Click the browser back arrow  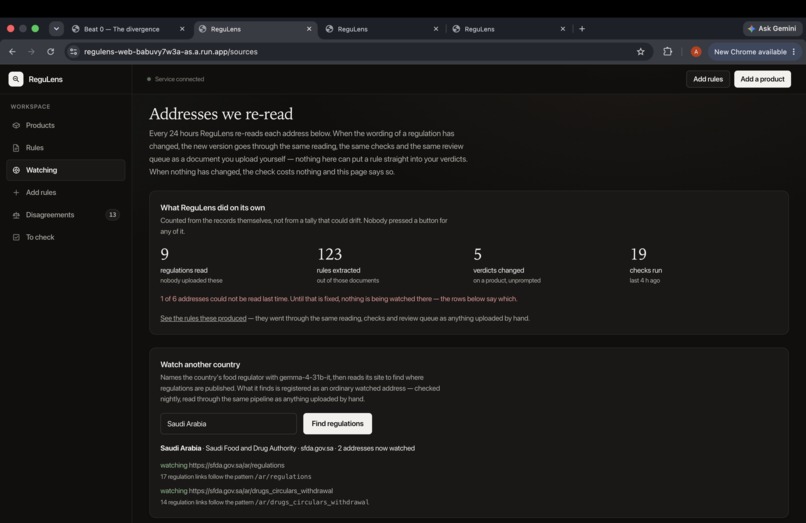coord(12,51)
